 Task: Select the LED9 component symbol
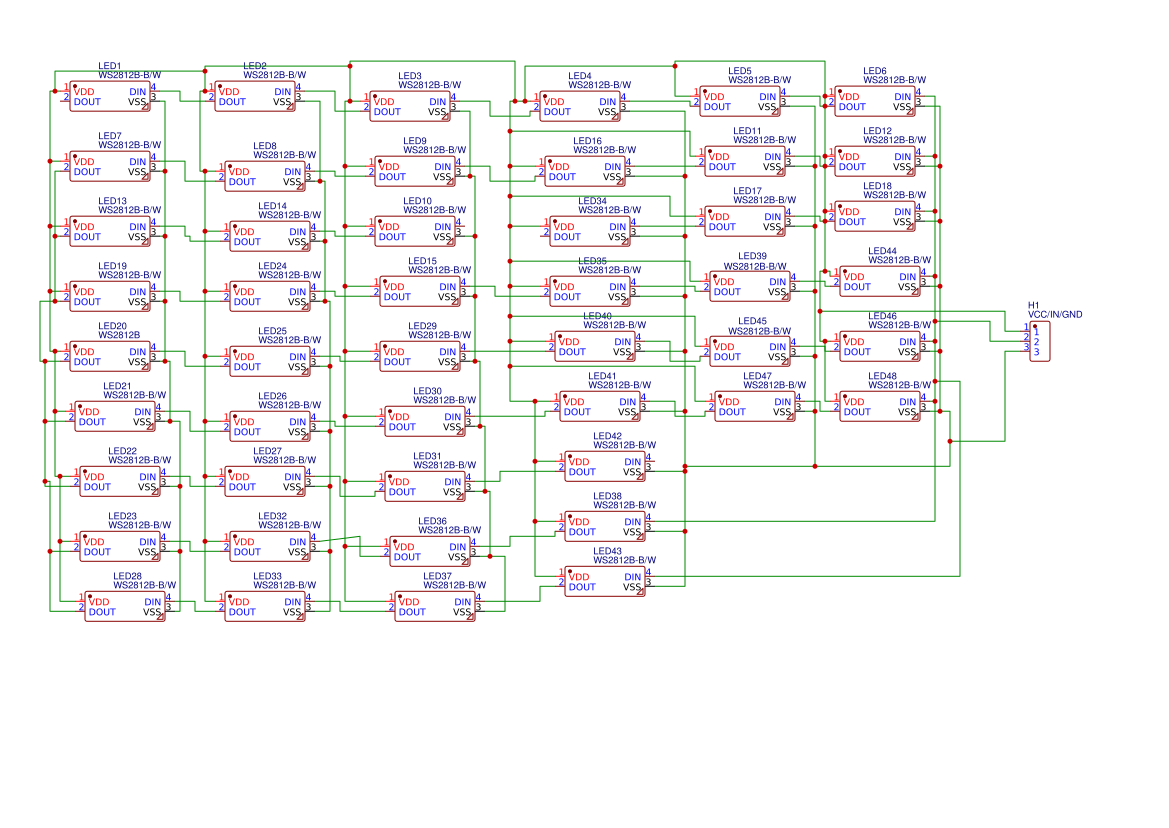(415, 171)
